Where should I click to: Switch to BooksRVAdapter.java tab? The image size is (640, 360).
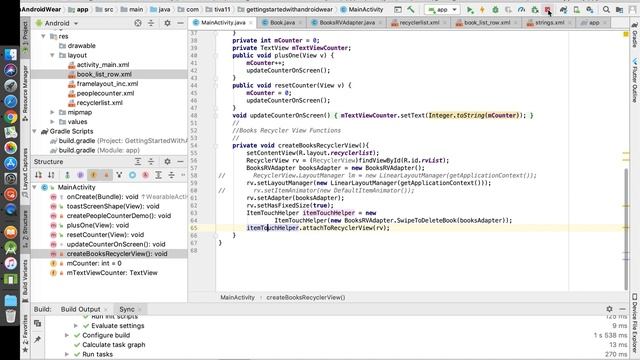[x=347, y=22]
